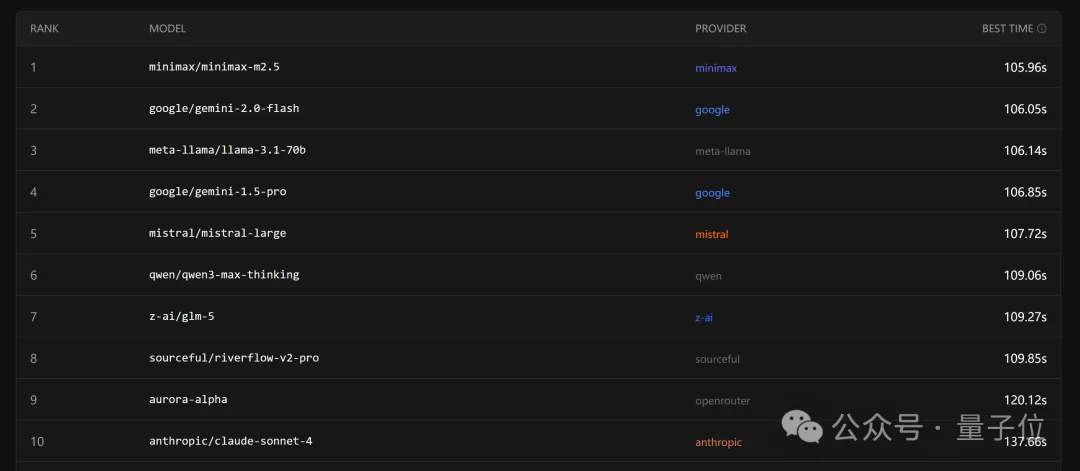Sort by the RANK column header
Image resolution: width=1080 pixels, height=471 pixels.
coord(44,29)
